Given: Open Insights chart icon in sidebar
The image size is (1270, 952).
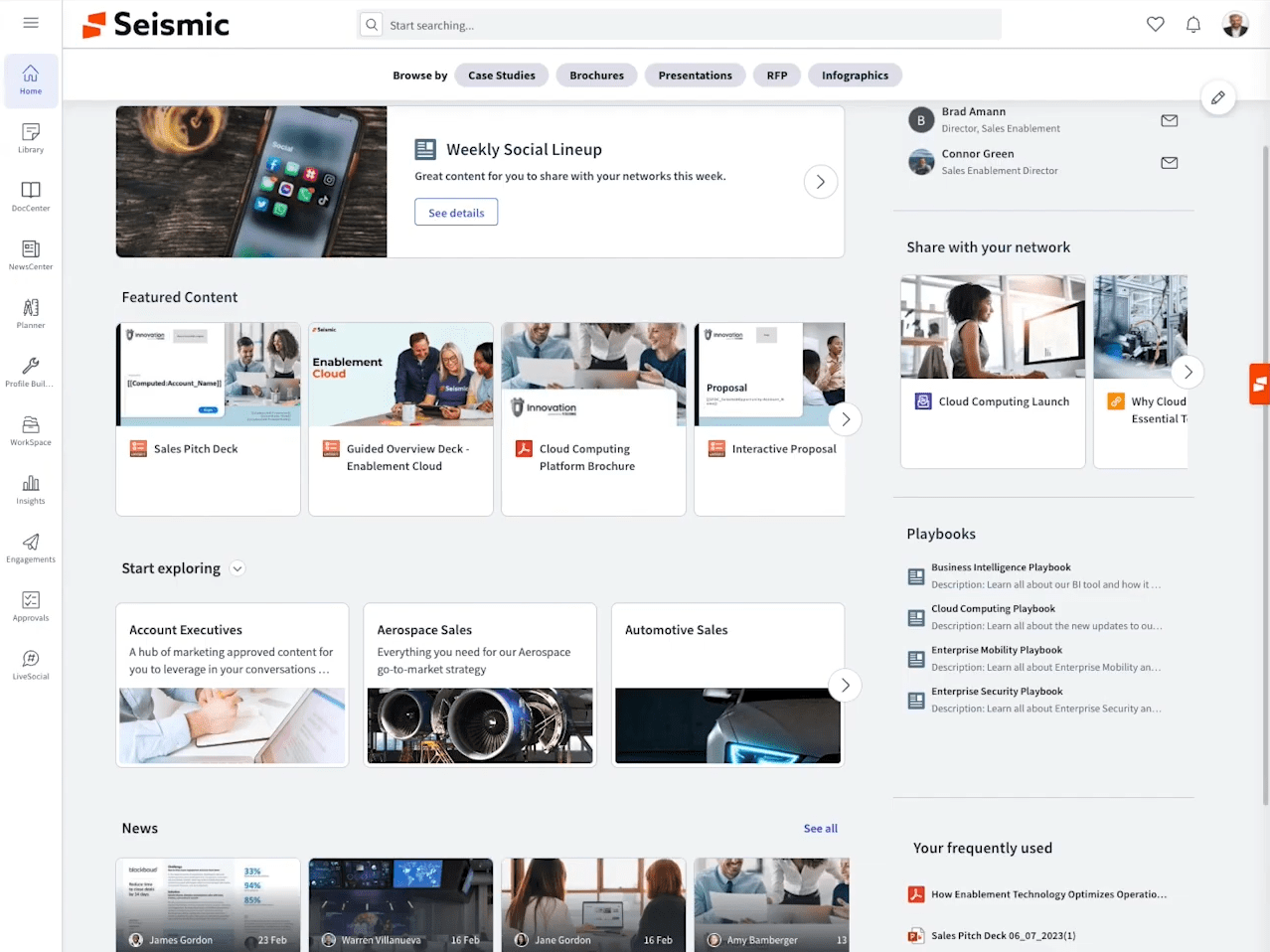Looking at the screenshot, I should pyautogui.click(x=31, y=489).
